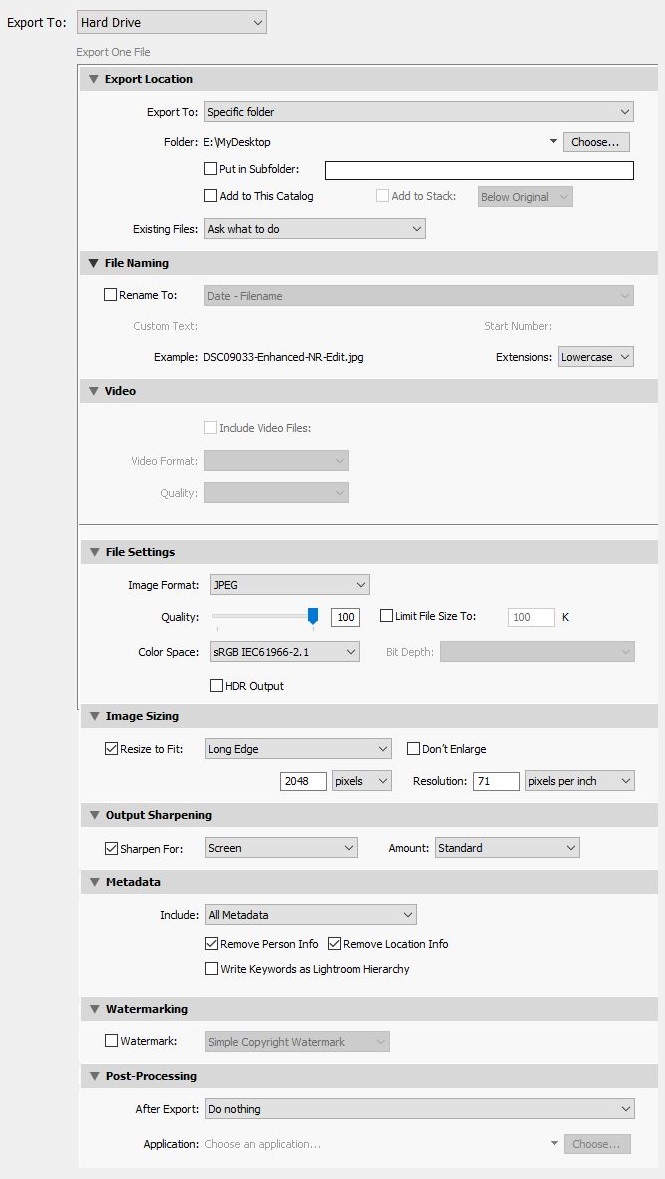The image size is (665, 1179).
Task: Collapse the Image Sizing section triangle
Action: click(94, 716)
